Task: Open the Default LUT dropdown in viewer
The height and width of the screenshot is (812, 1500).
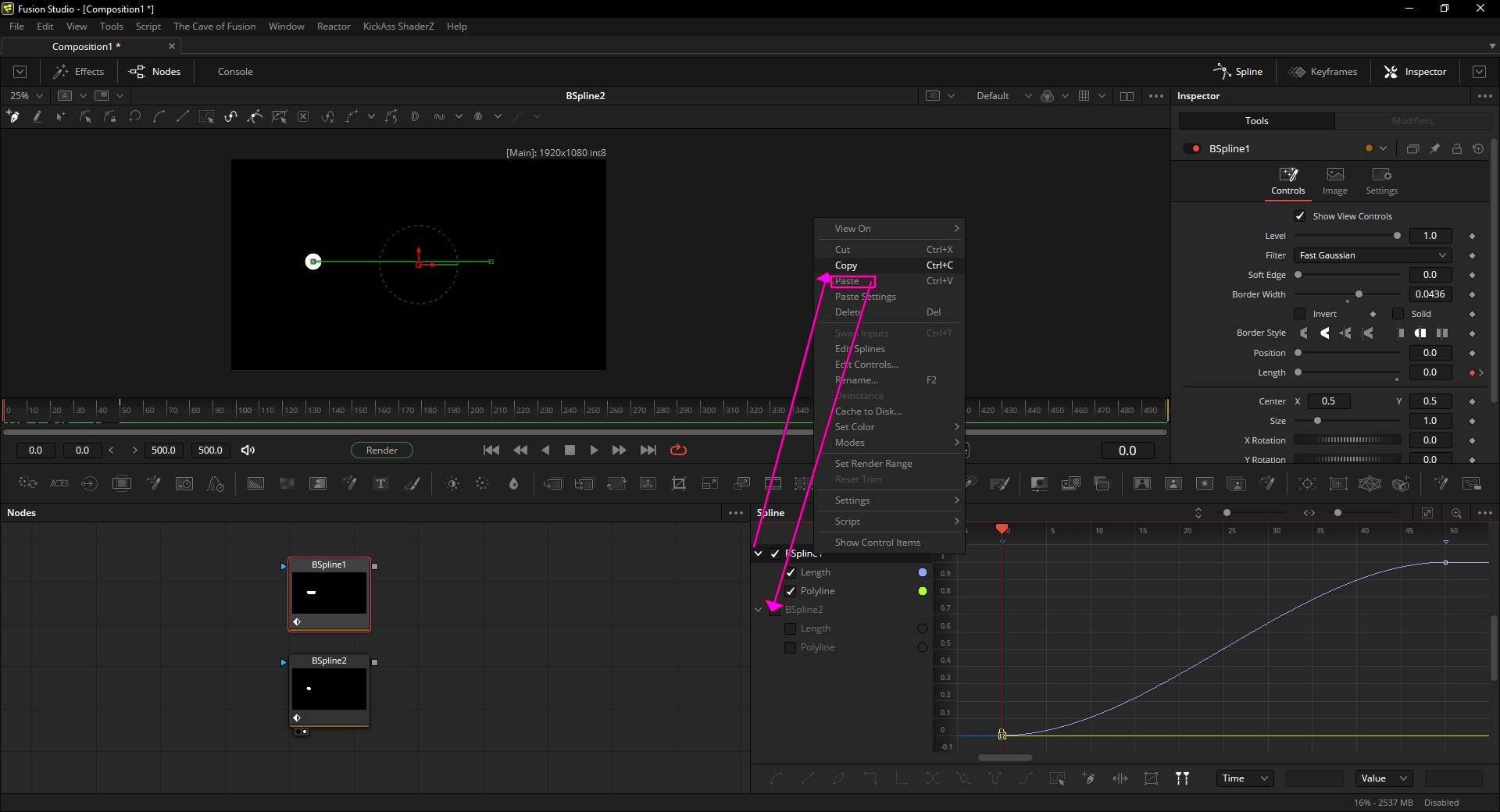Action: pos(1003,96)
